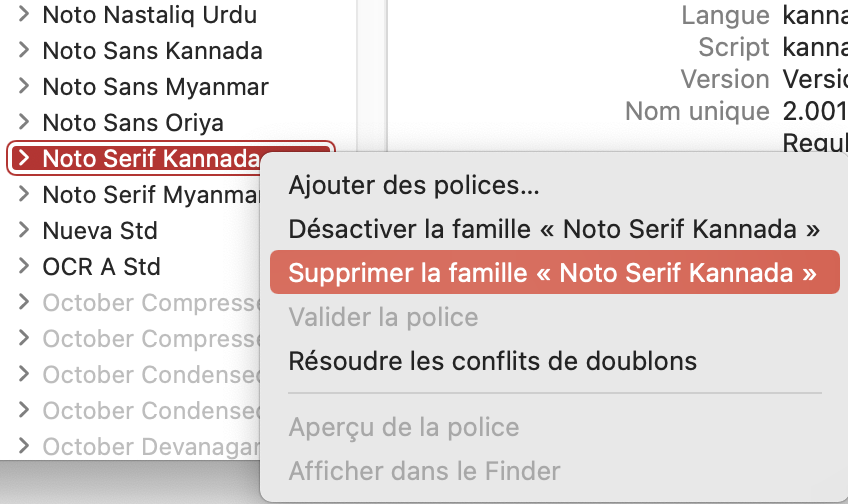Expand the selected Noto Serif Kannada family

24,159
